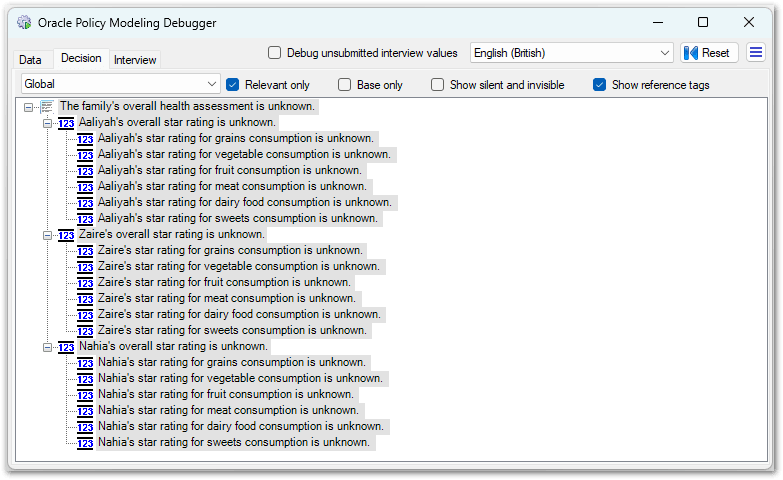The width and height of the screenshot is (783, 480).
Task: Click the 123 icon beside Aaliyah's overall star rating
Action: [x=66, y=123]
